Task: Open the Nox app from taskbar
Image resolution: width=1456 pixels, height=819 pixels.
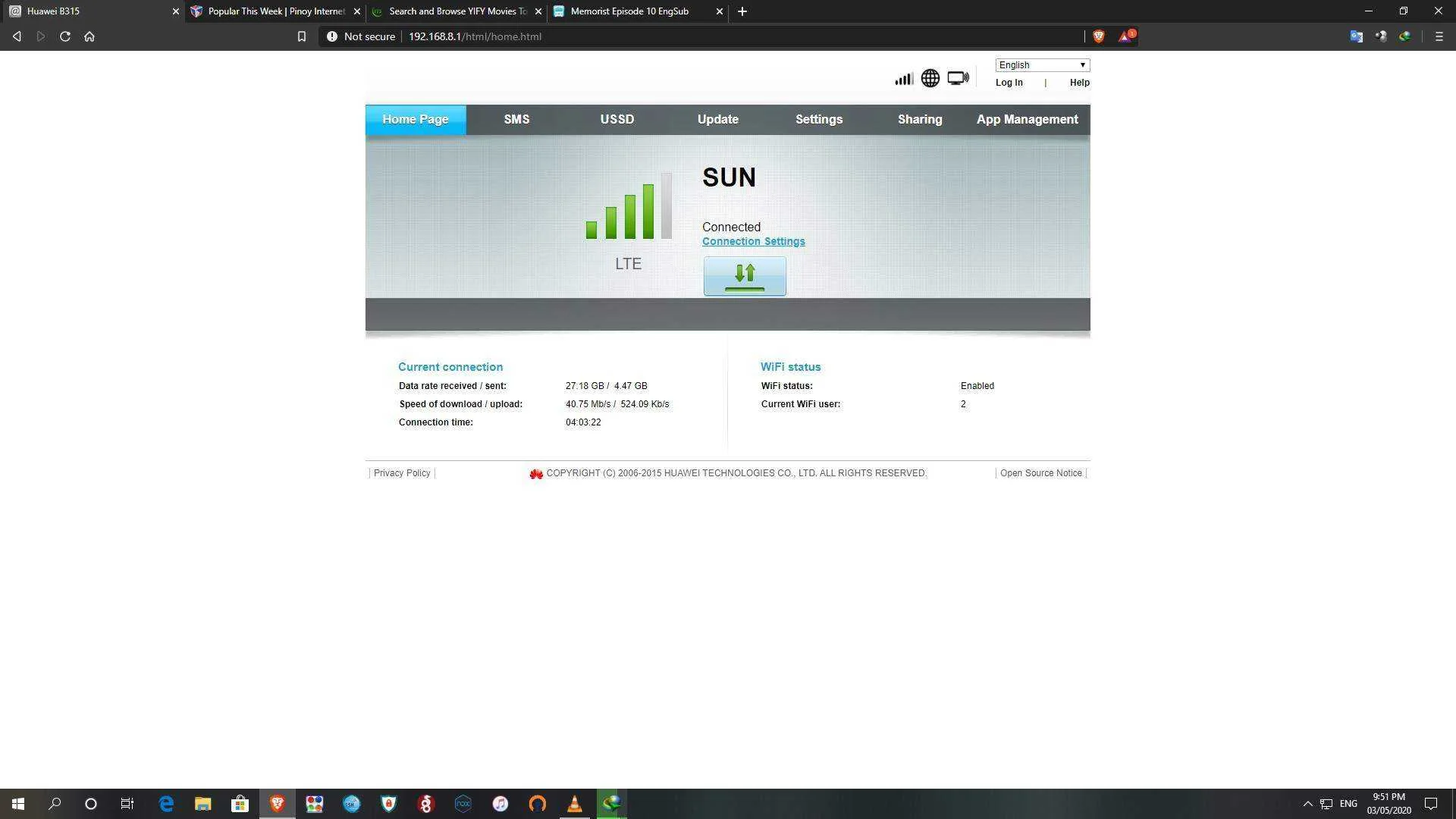Action: coord(463,804)
